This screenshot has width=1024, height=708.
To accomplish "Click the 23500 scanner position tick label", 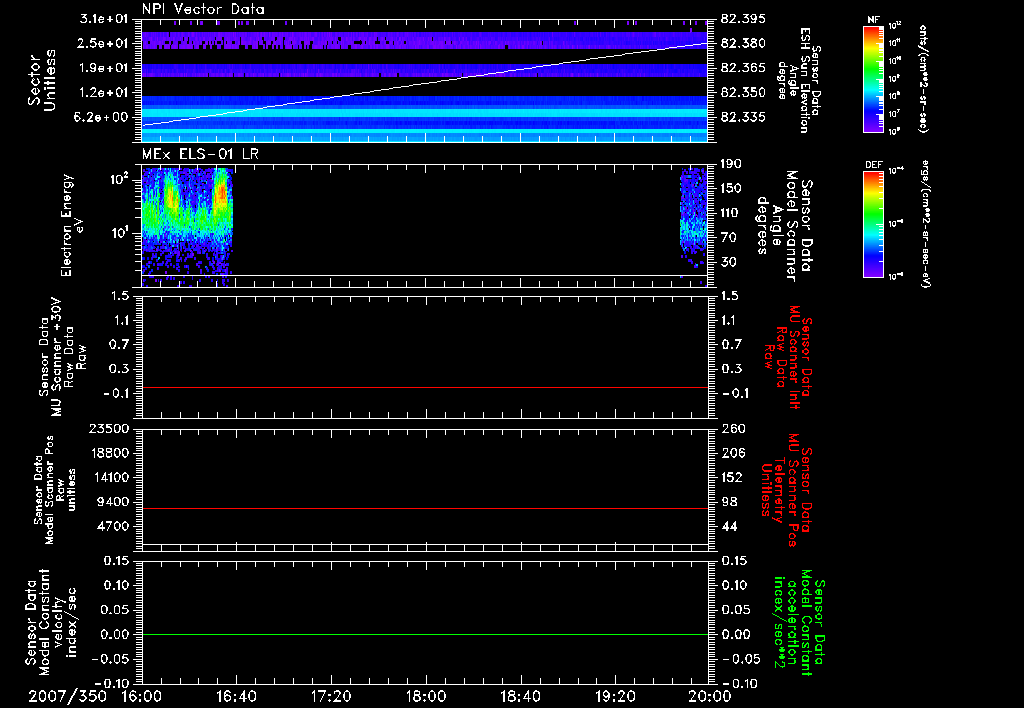I will tap(109, 429).
